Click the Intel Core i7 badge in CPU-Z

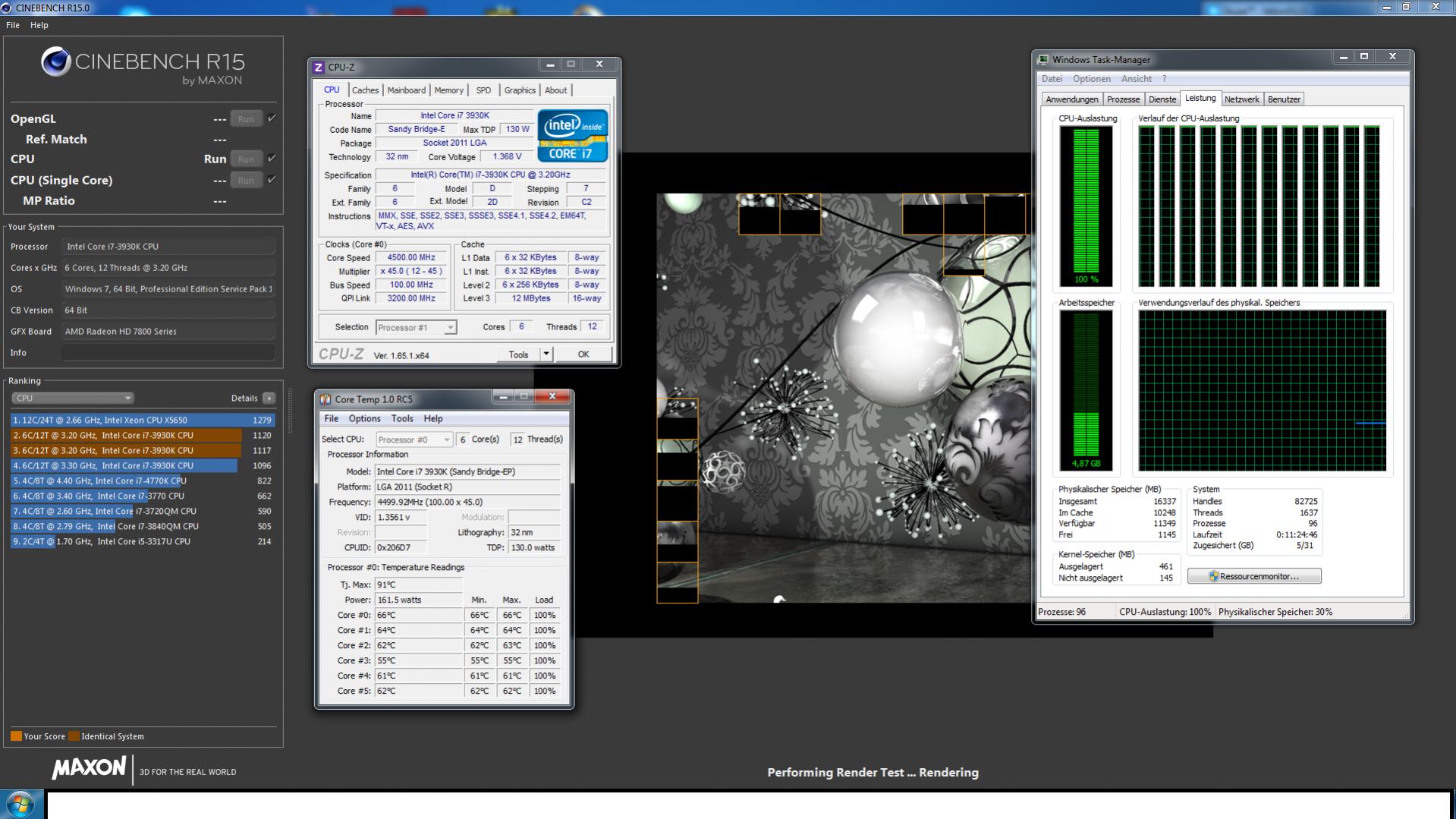click(572, 136)
